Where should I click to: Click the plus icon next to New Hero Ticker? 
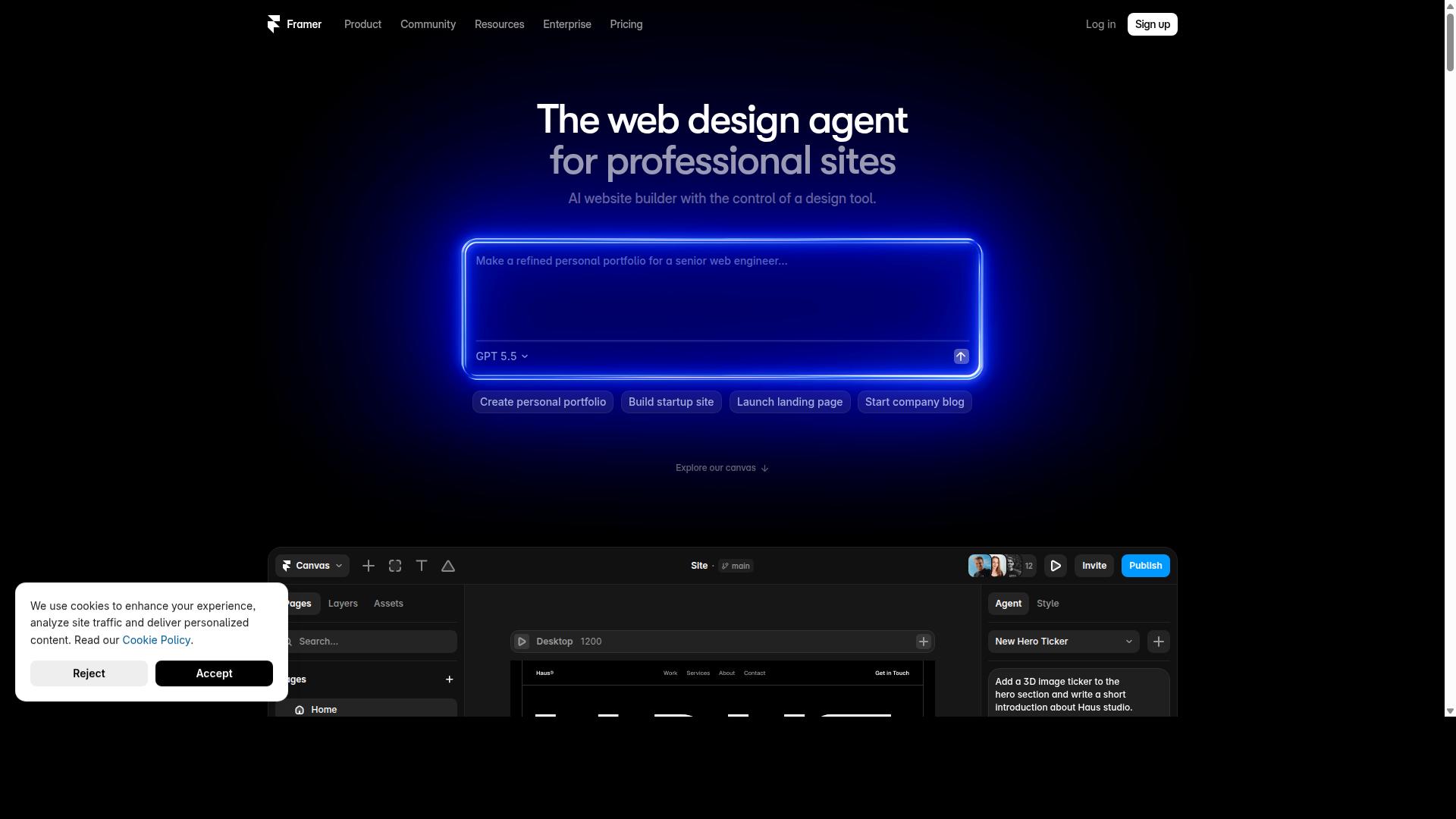coord(1159,642)
